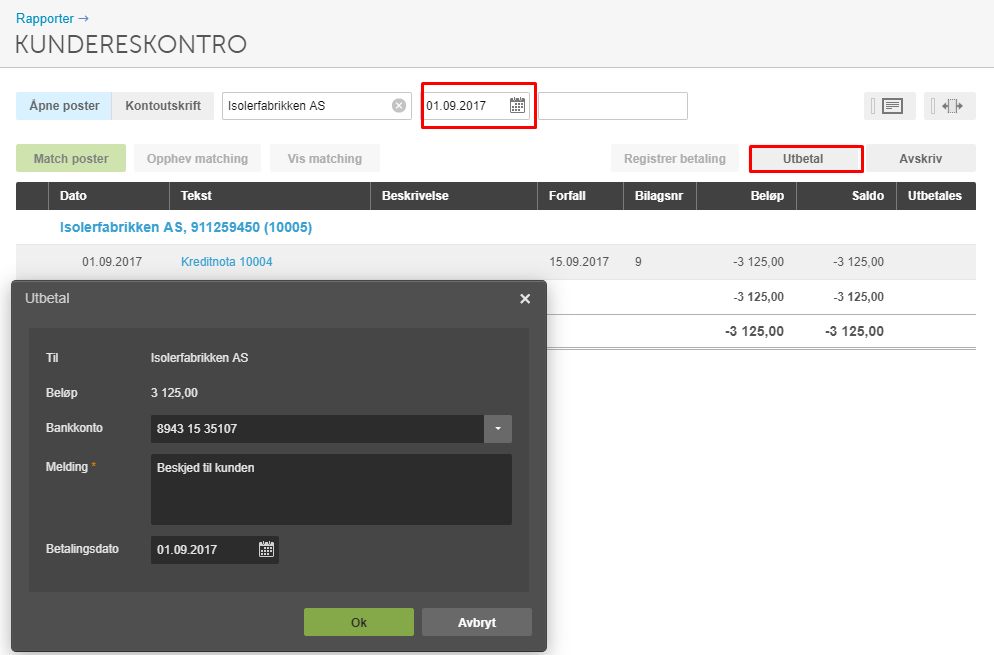Sort by the Utbetales column header
The height and width of the screenshot is (655, 994).
coord(935,196)
